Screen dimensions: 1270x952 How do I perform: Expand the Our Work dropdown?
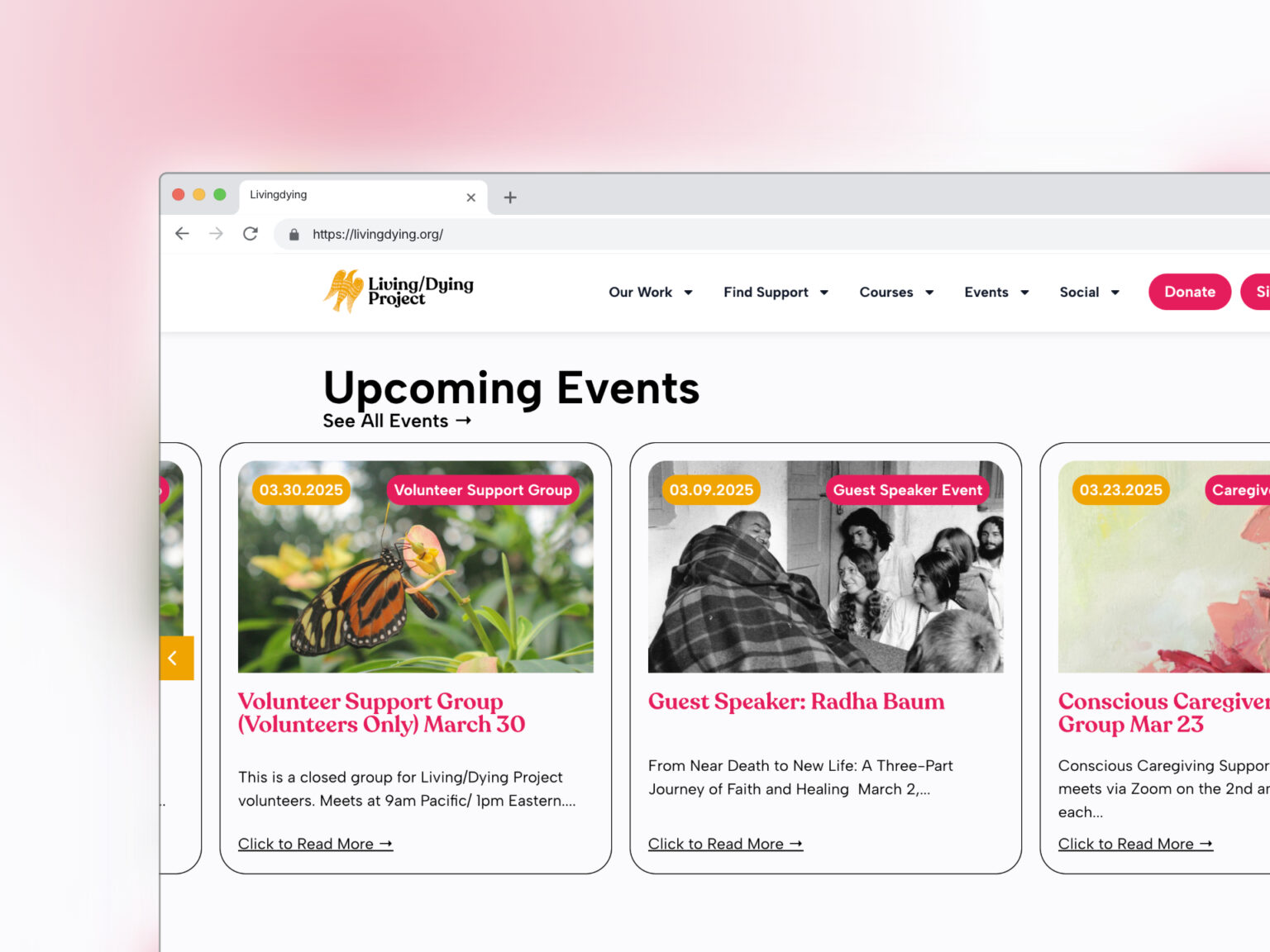[x=650, y=293]
